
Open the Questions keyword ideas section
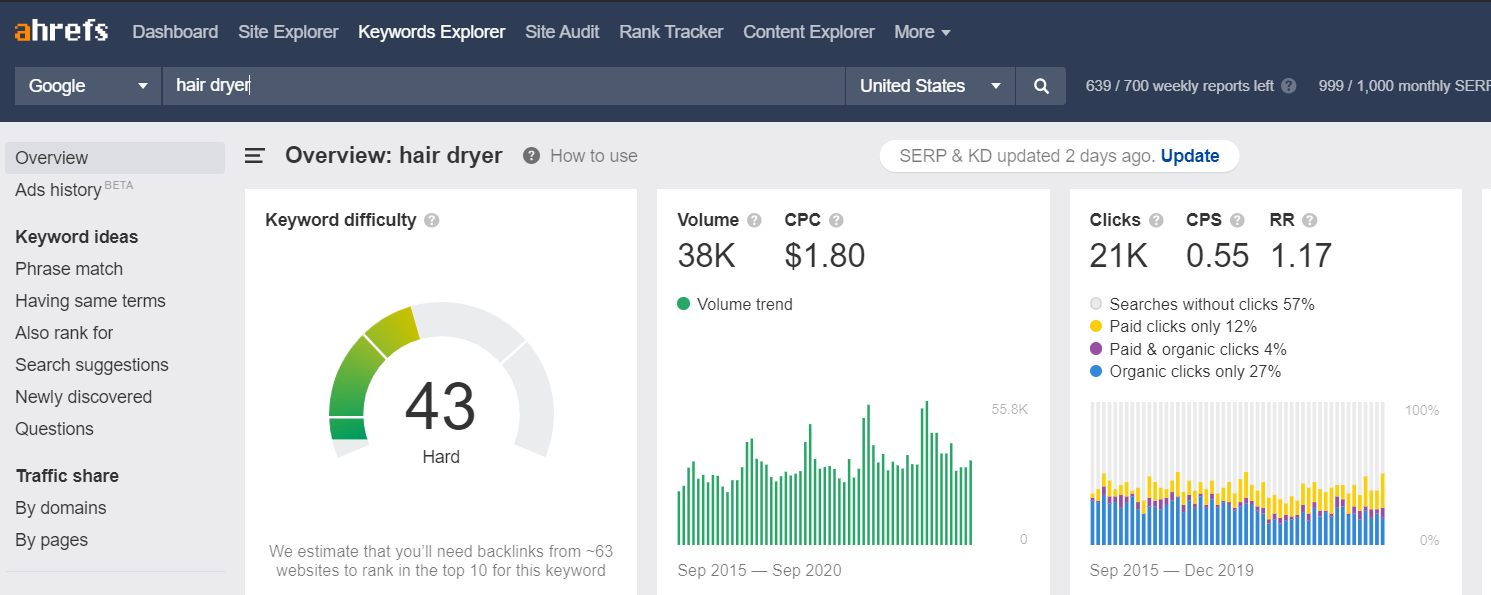54,428
